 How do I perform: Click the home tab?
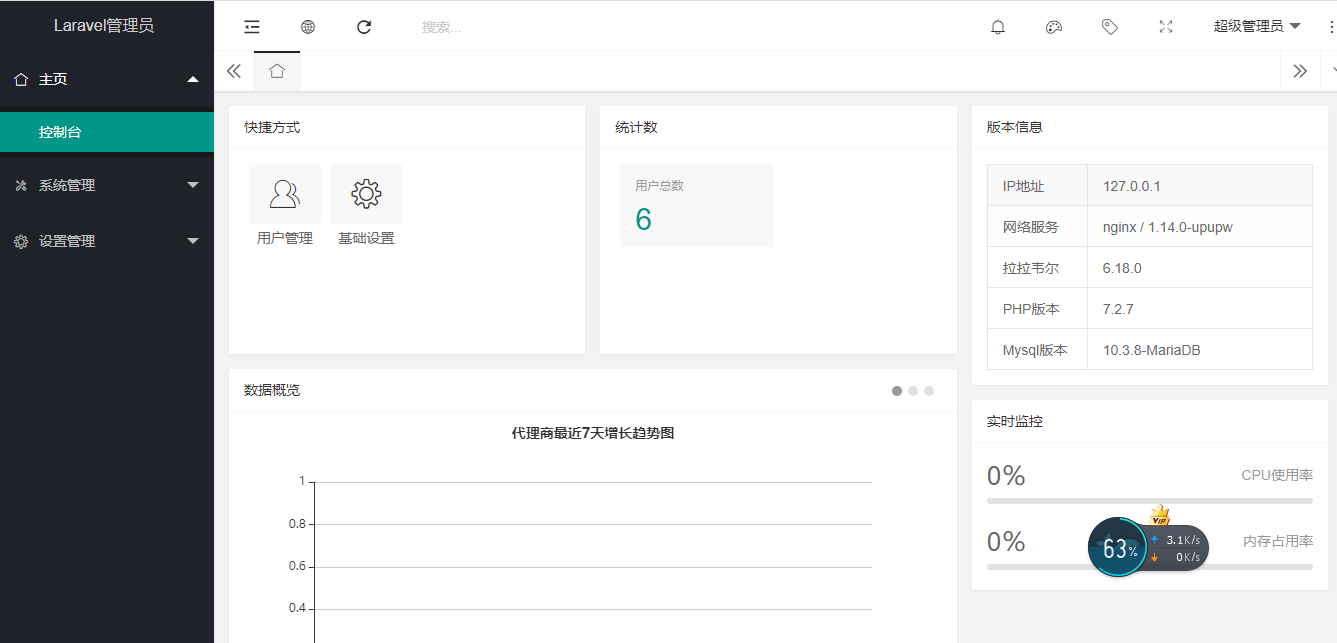click(277, 71)
